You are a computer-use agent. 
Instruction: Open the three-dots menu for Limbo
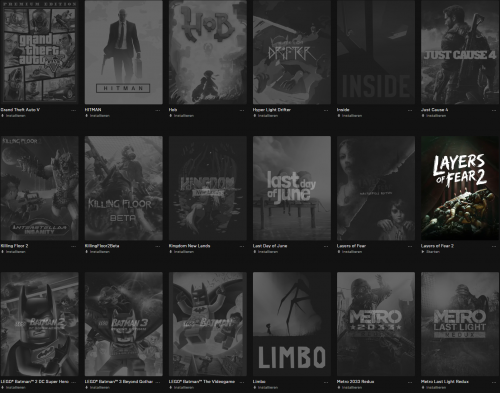(x=326, y=382)
